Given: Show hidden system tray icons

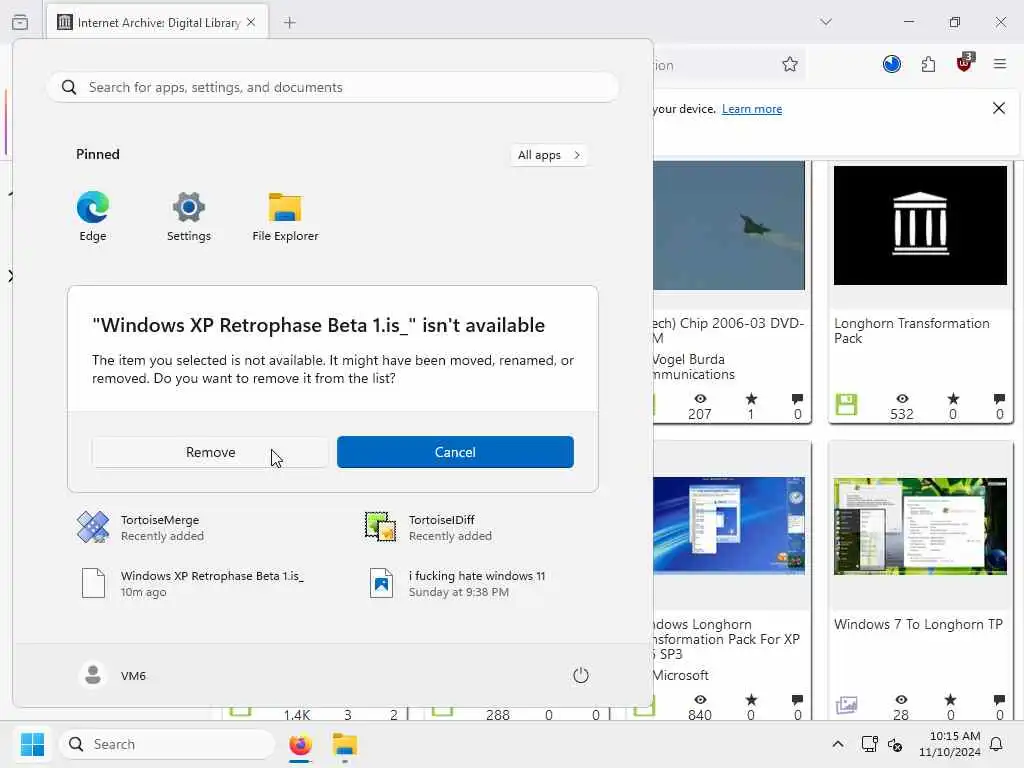Looking at the screenshot, I should 838,744.
